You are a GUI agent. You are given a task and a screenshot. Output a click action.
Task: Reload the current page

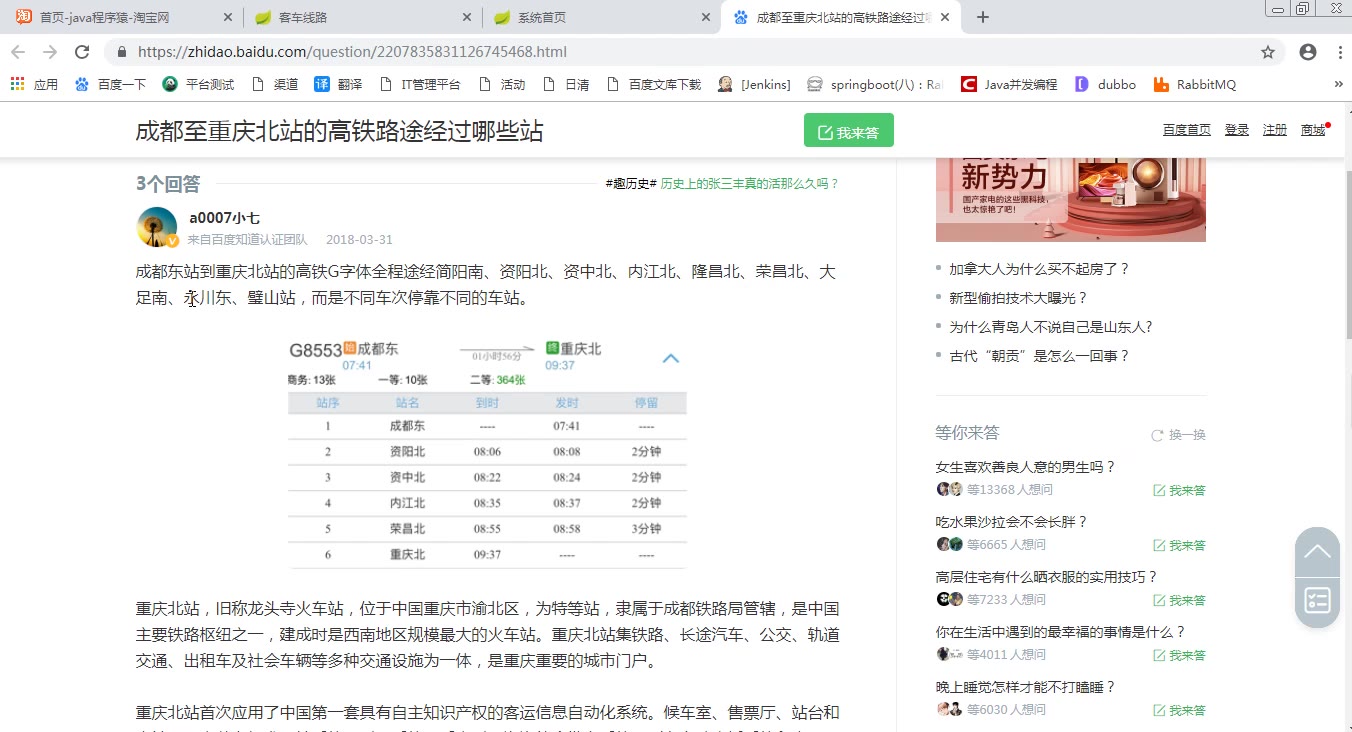coord(82,52)
